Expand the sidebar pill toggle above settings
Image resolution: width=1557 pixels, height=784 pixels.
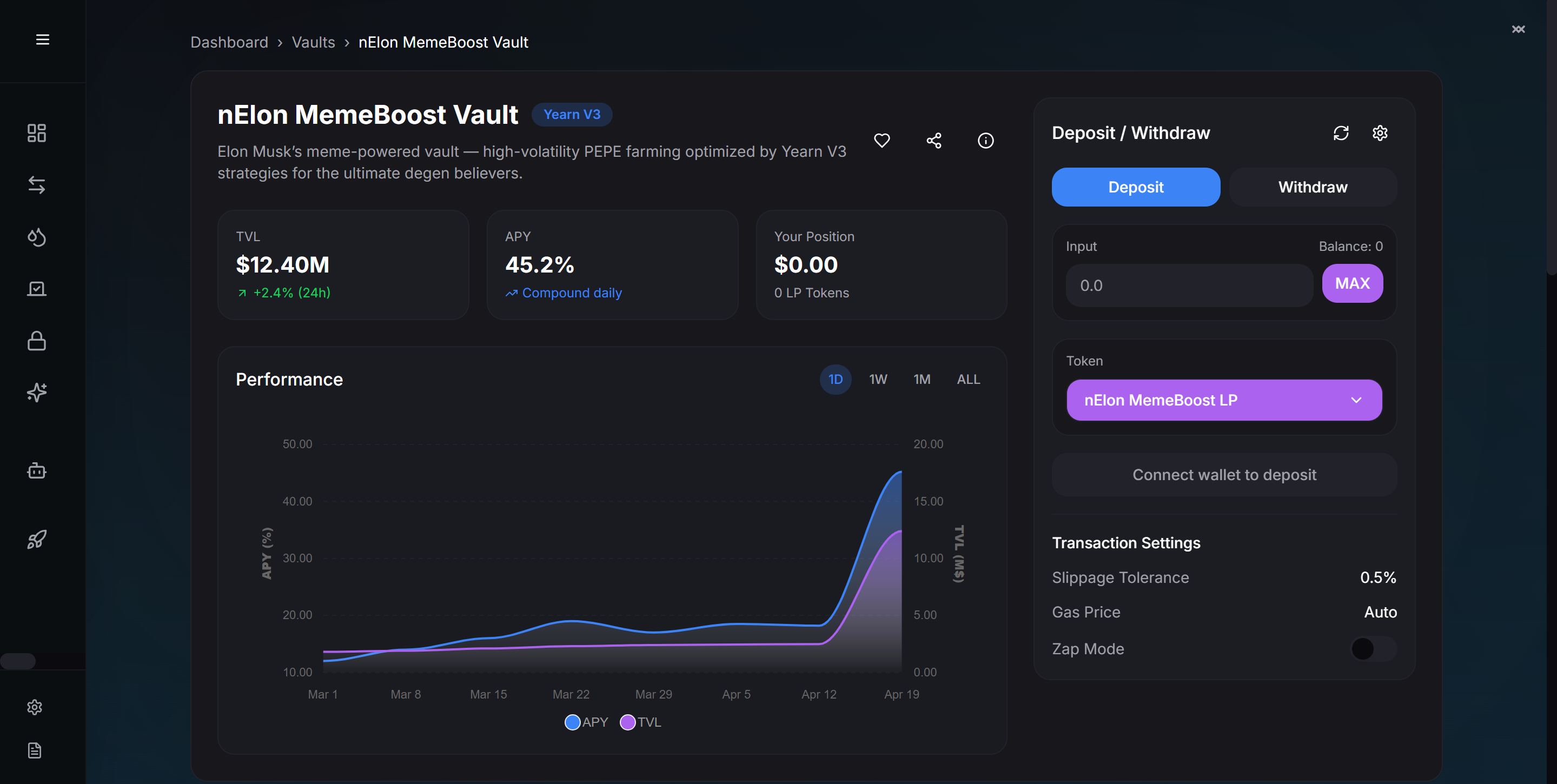(17, 662)
